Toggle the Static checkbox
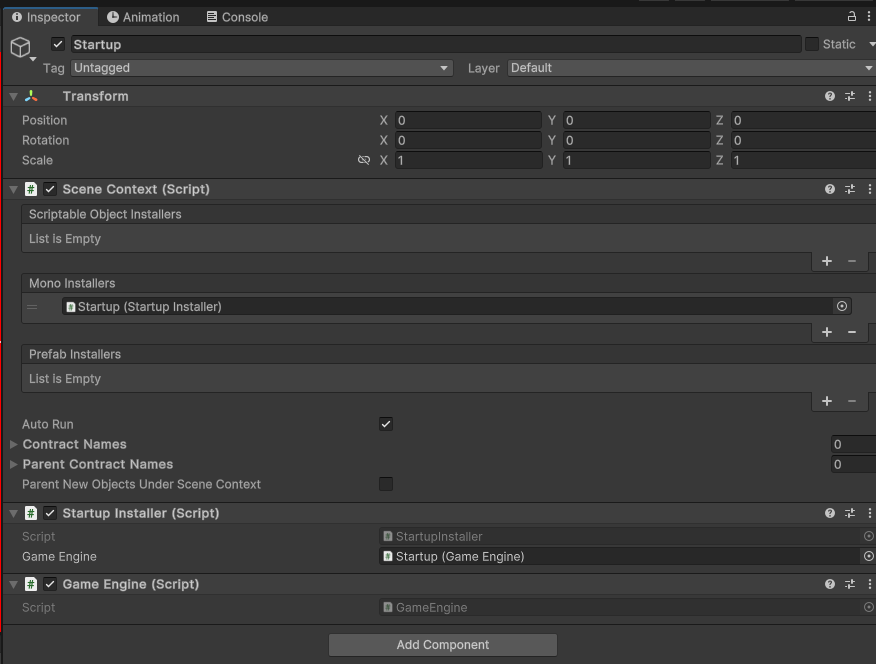 (x=812, y=44)
